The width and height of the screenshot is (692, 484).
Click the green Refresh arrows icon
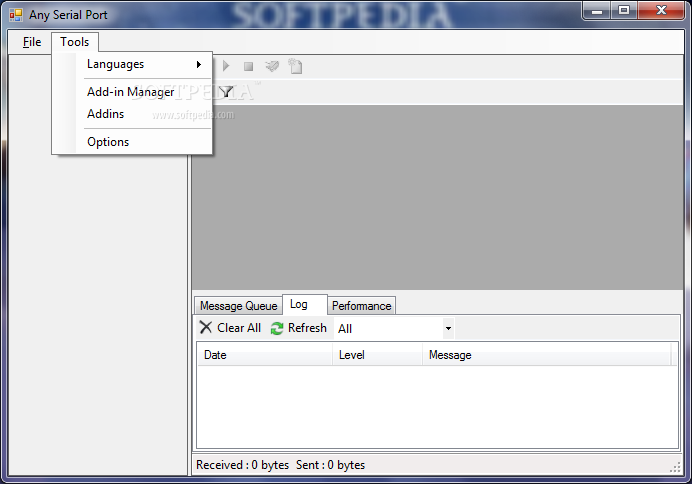(277, 328)
